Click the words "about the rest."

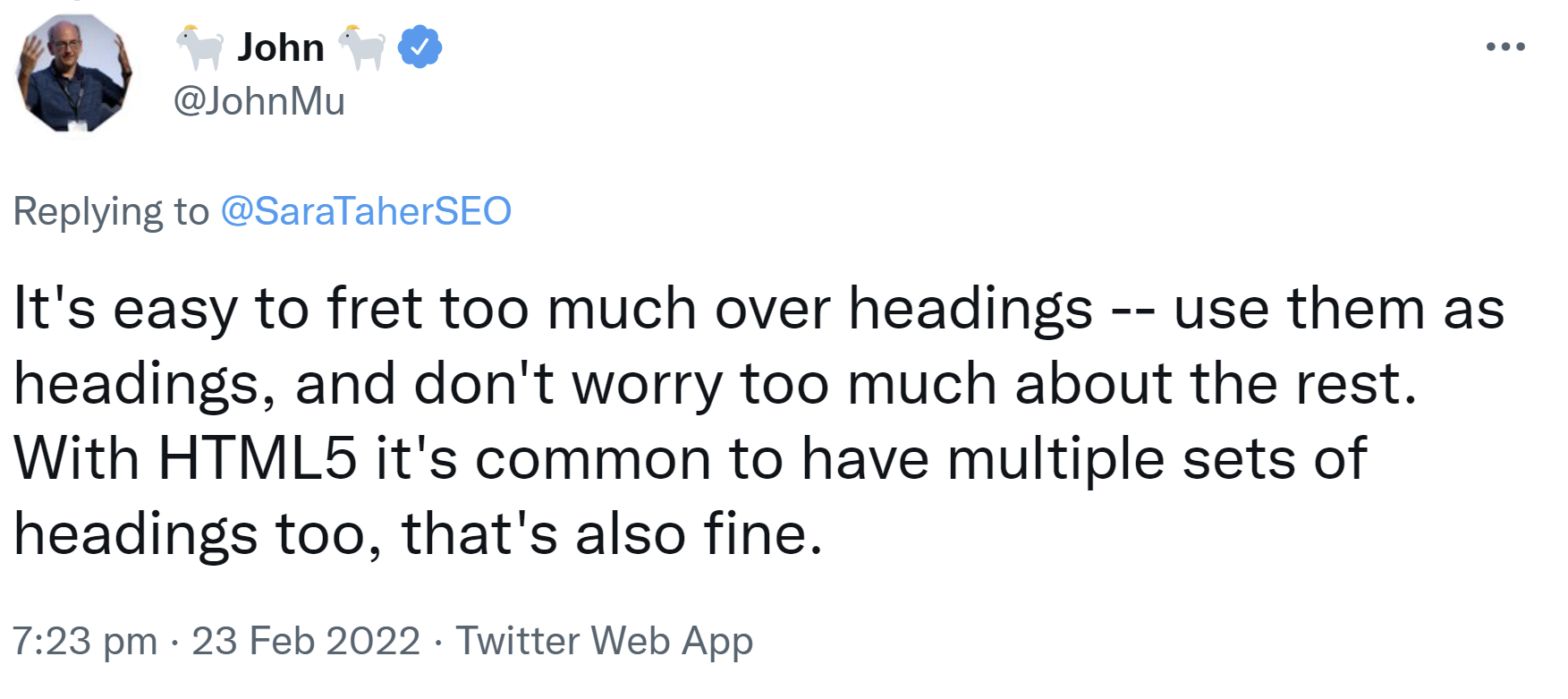tap(1216, 384)
